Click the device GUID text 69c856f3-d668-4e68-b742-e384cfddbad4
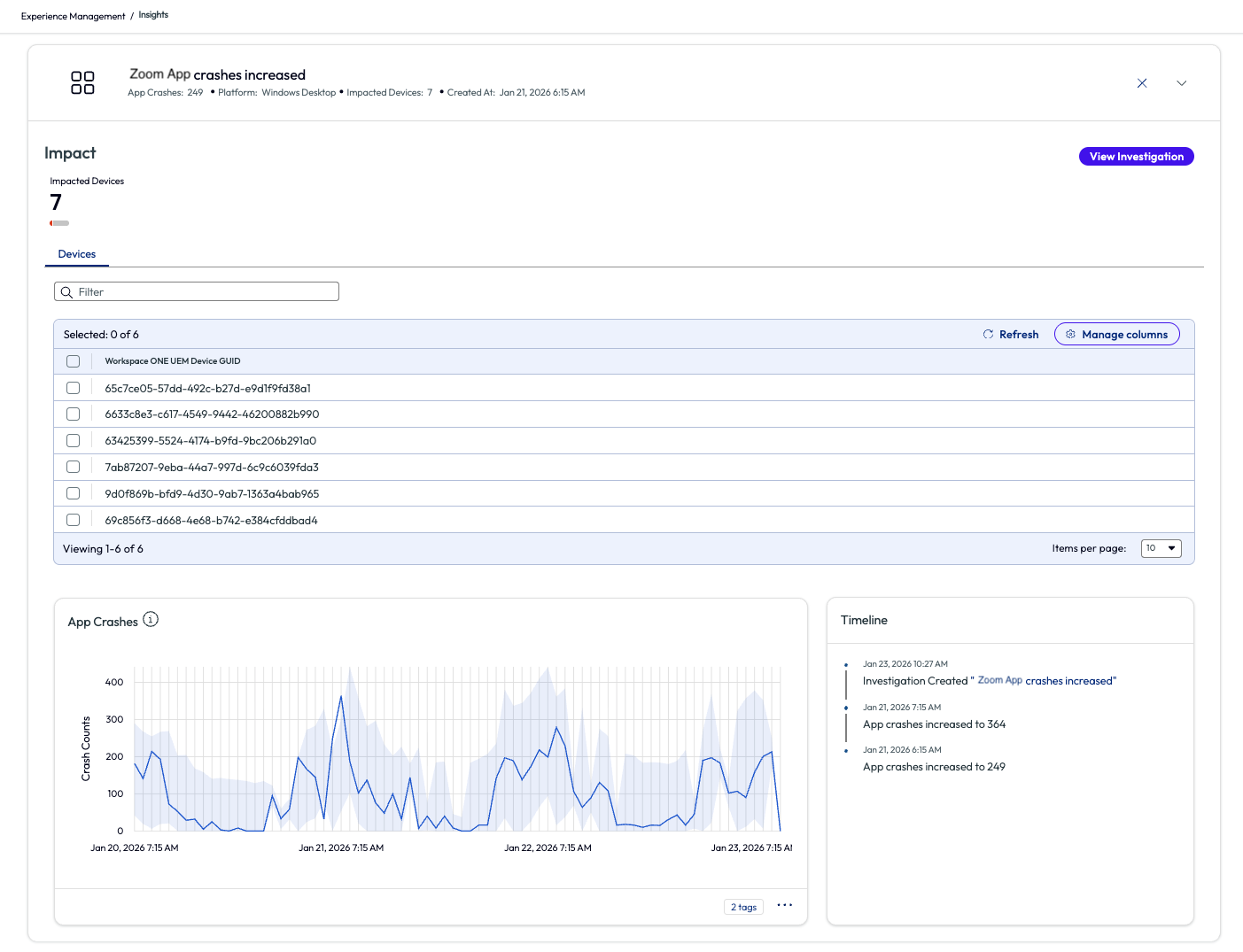Screen dimensions: 1243x952 pos(211,521)
